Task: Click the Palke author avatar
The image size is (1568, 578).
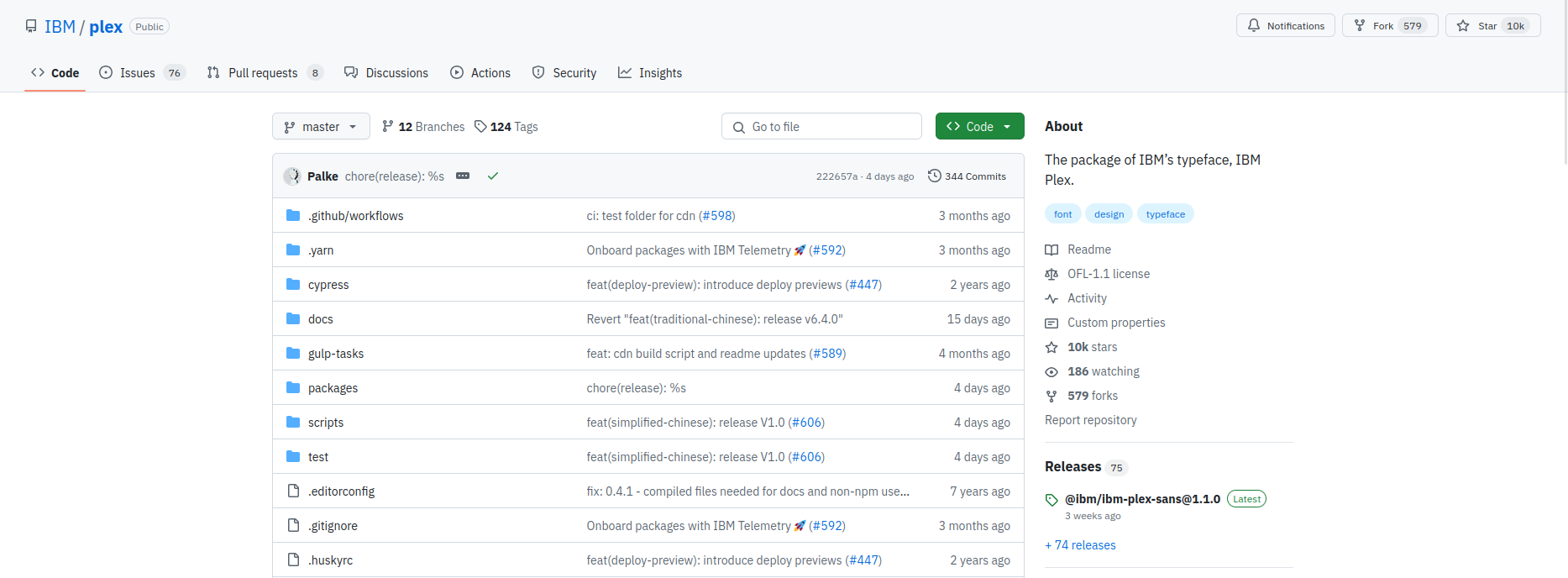Action: pos(292,176)
